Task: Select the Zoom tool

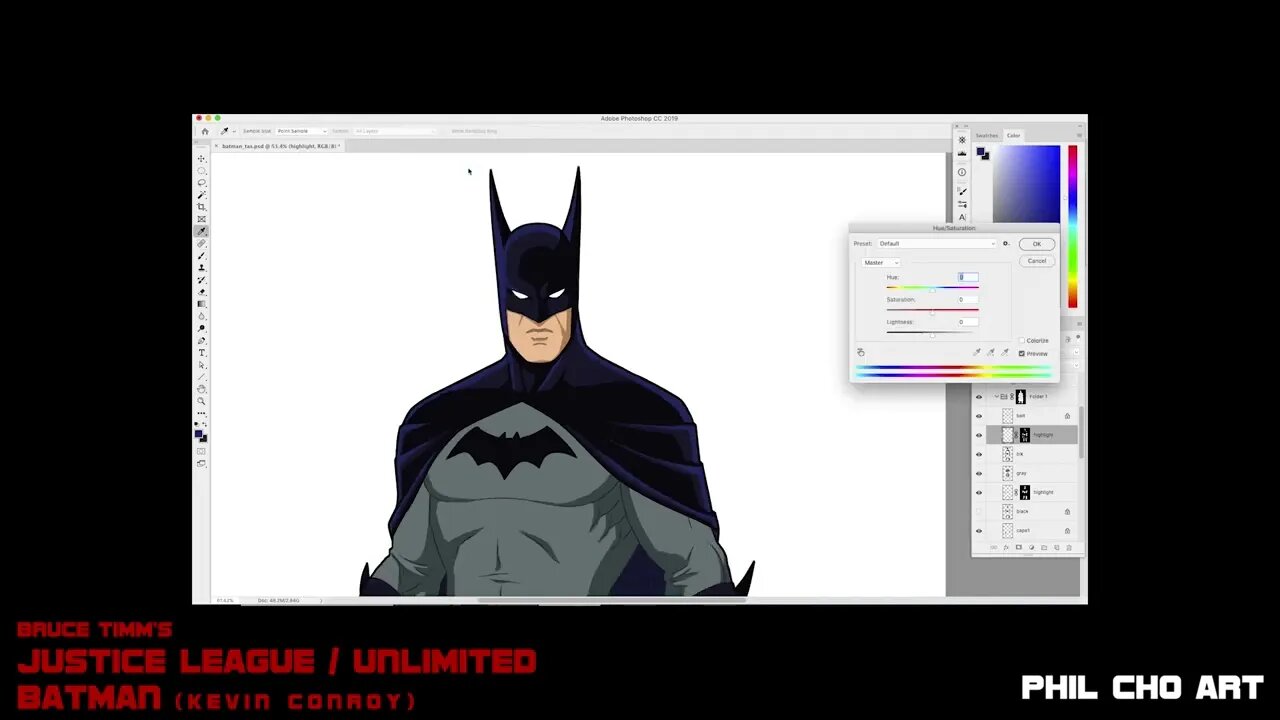Action: tap(201, 401)
